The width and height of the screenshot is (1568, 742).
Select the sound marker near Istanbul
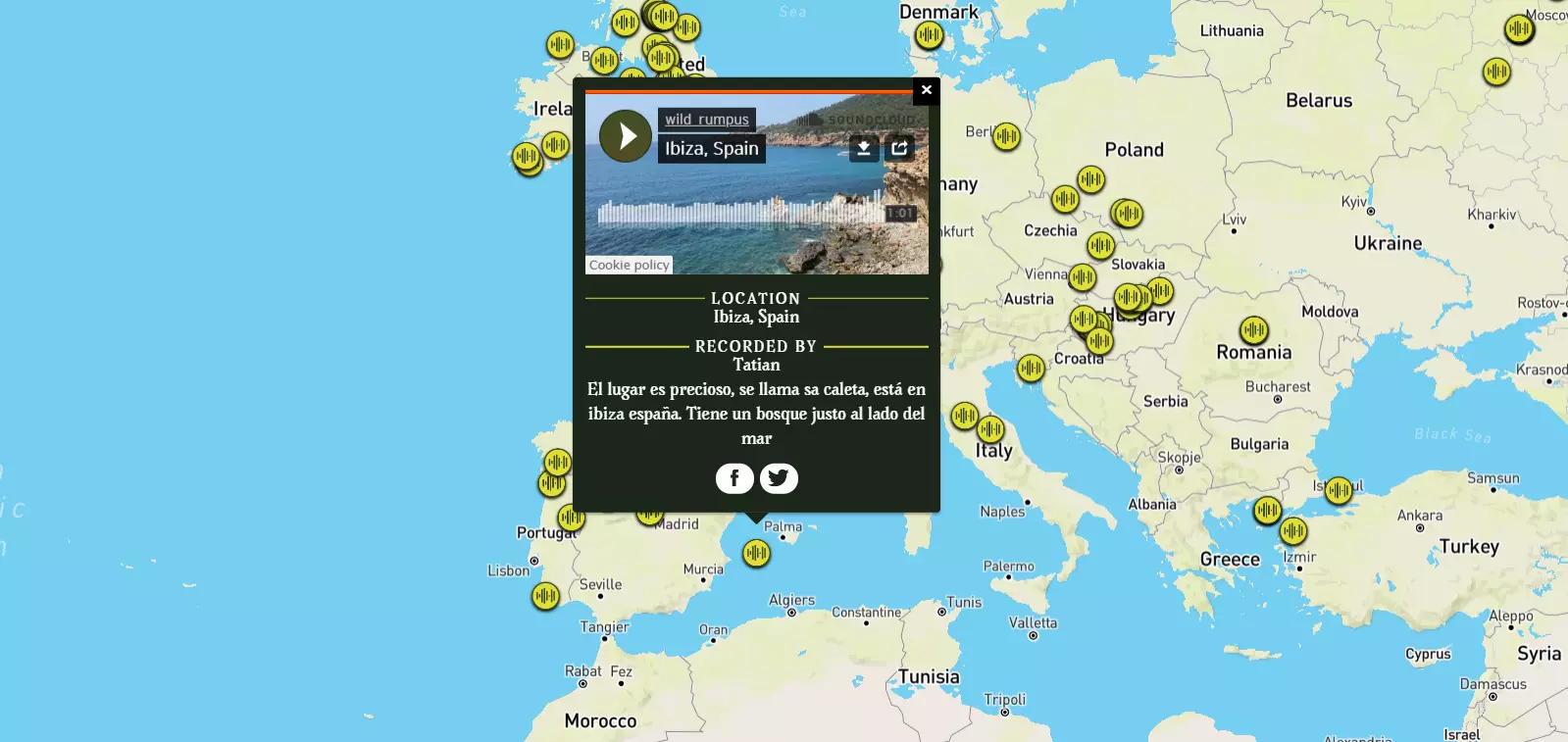[1339, 489]
